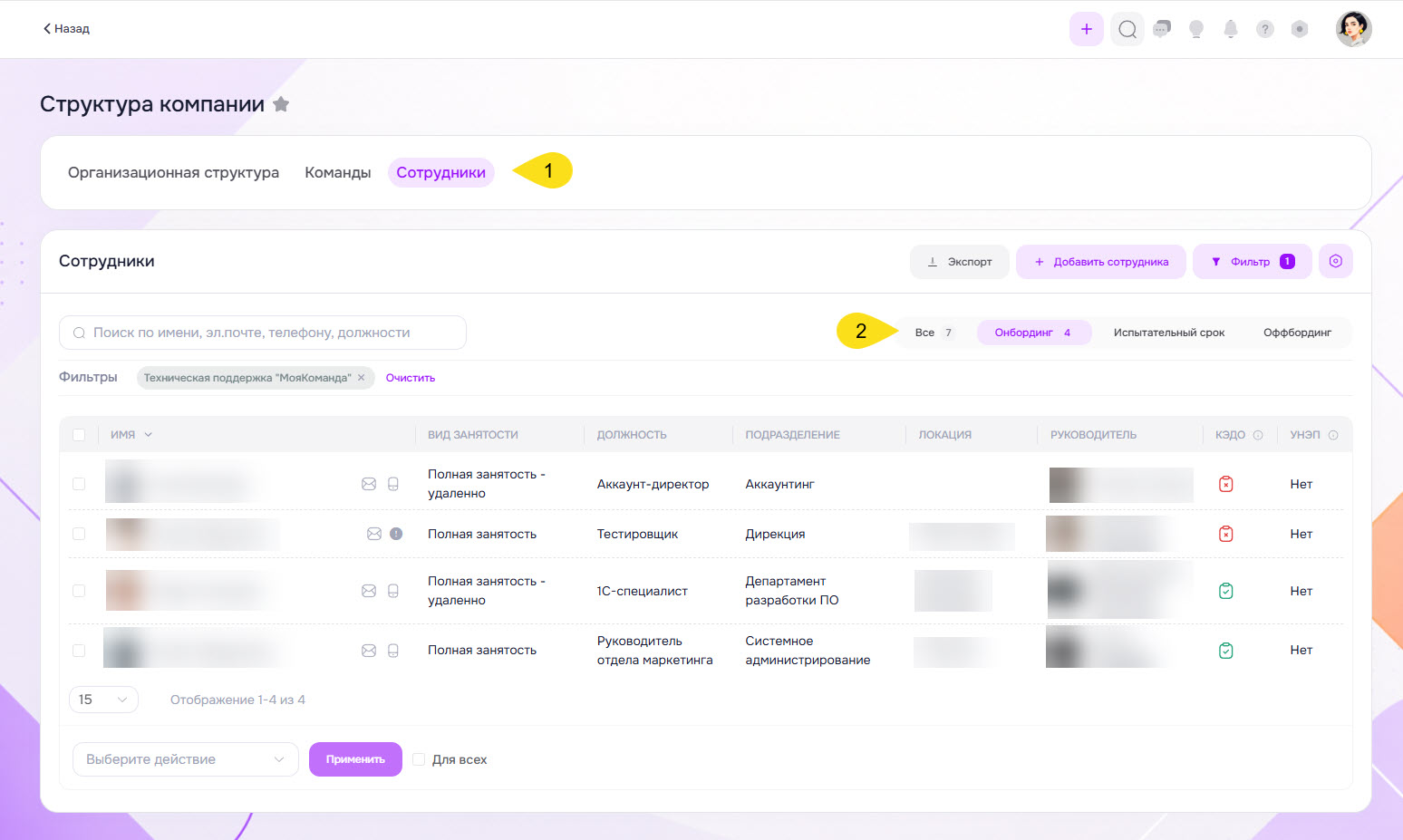1403x840 pixels.
Task: Click mail icon in Аккаунт-директор row
Action: (369, 484)
